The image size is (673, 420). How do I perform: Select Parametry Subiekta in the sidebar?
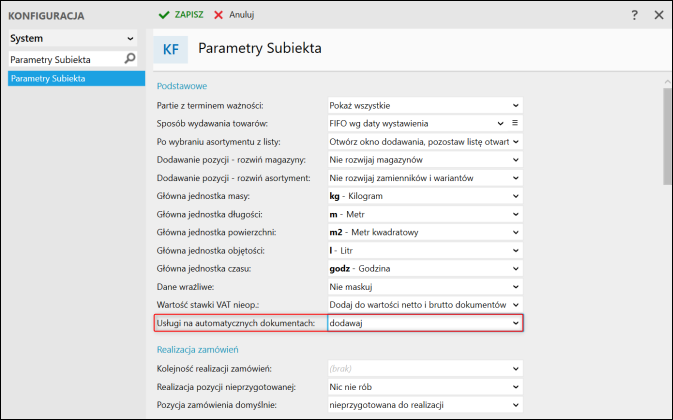[48, 78]
